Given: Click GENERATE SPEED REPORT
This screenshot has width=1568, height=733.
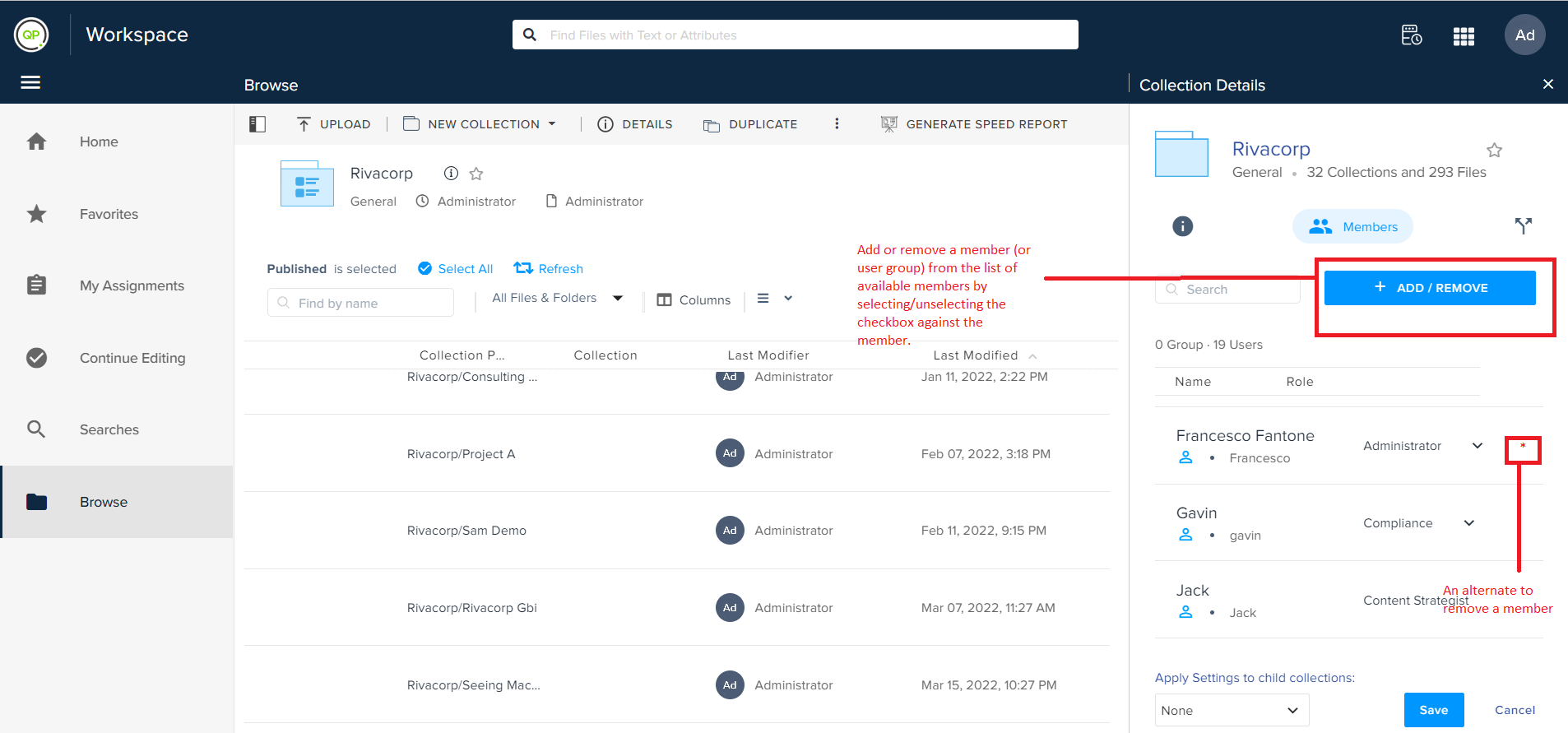Looking at the screenshot, I should 974,124.
